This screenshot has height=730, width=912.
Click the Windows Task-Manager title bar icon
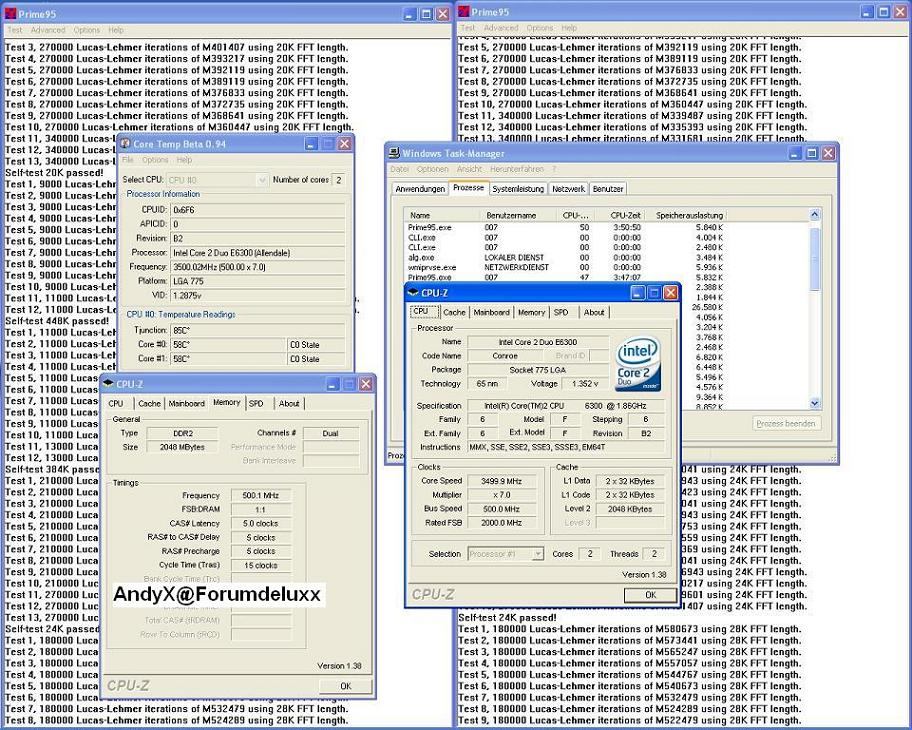394,153
